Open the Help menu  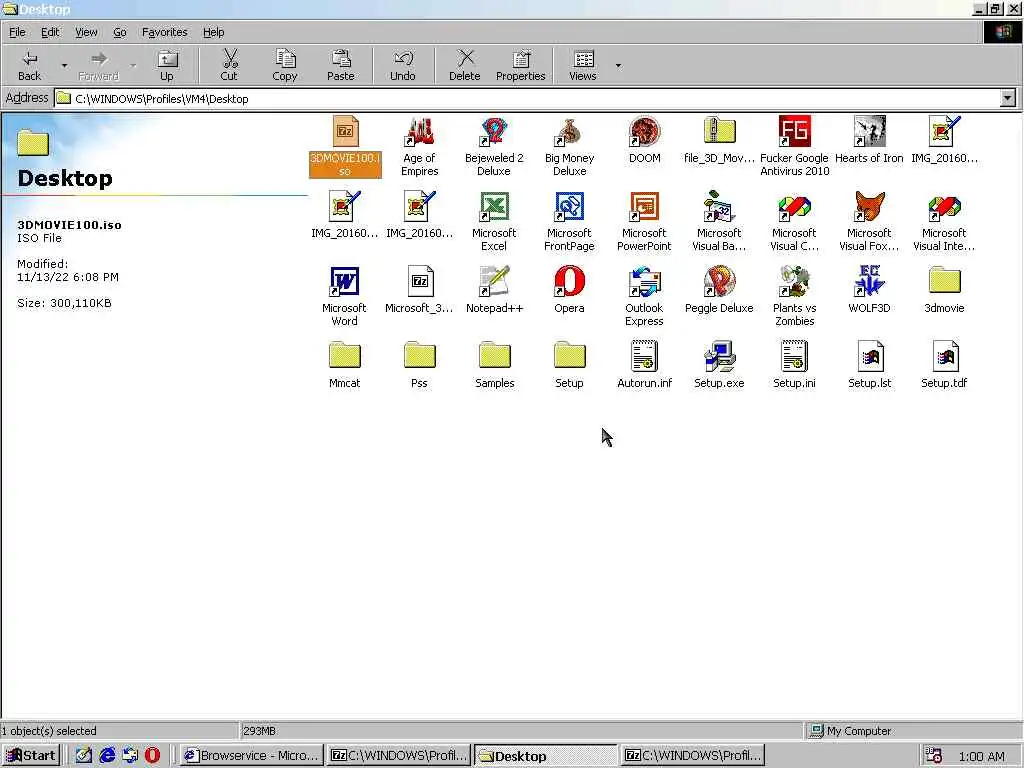(213, 32)
